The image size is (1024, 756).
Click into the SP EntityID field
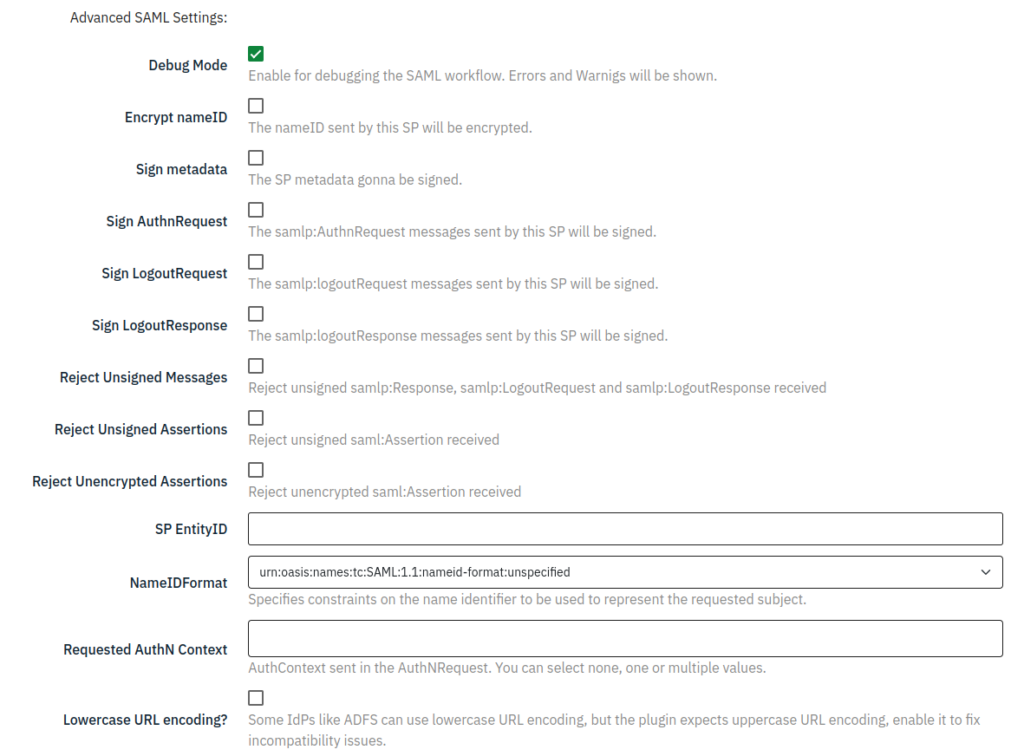625,529
